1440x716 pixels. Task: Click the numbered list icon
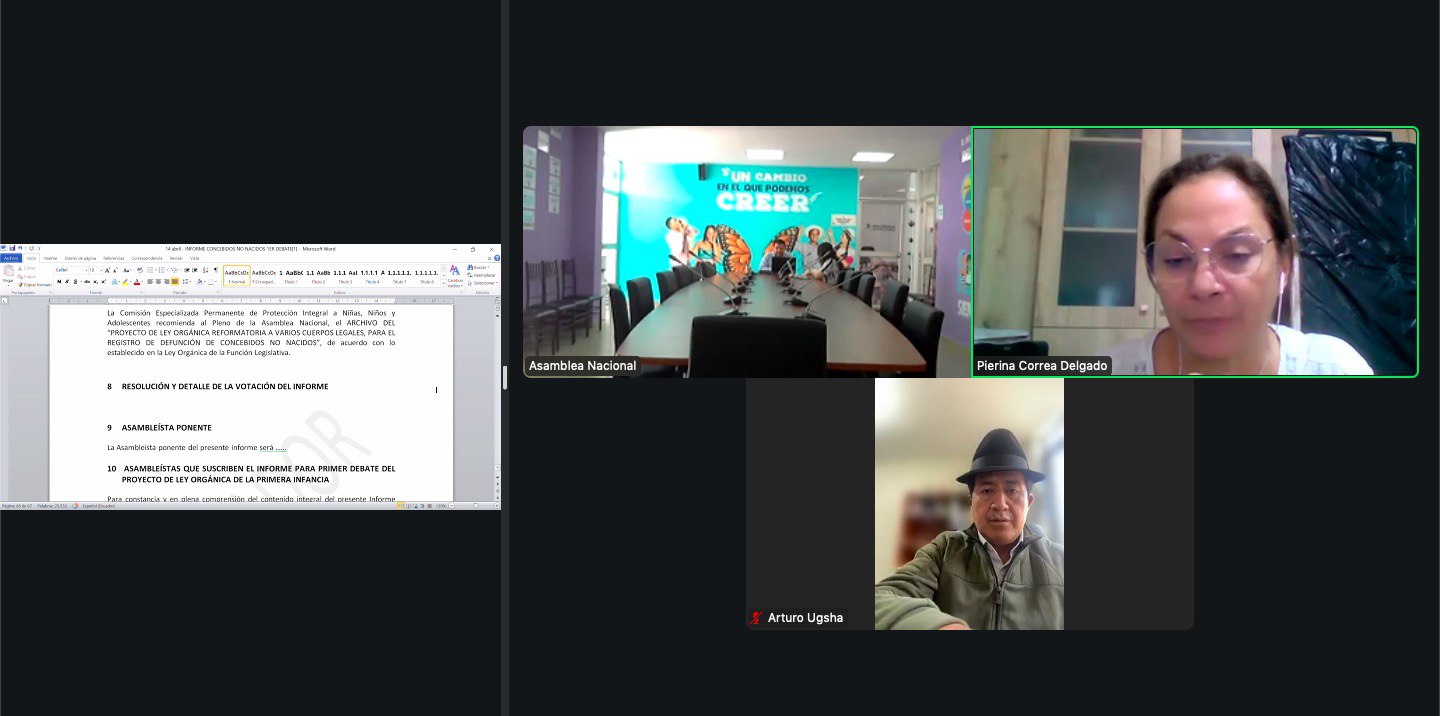162,270
